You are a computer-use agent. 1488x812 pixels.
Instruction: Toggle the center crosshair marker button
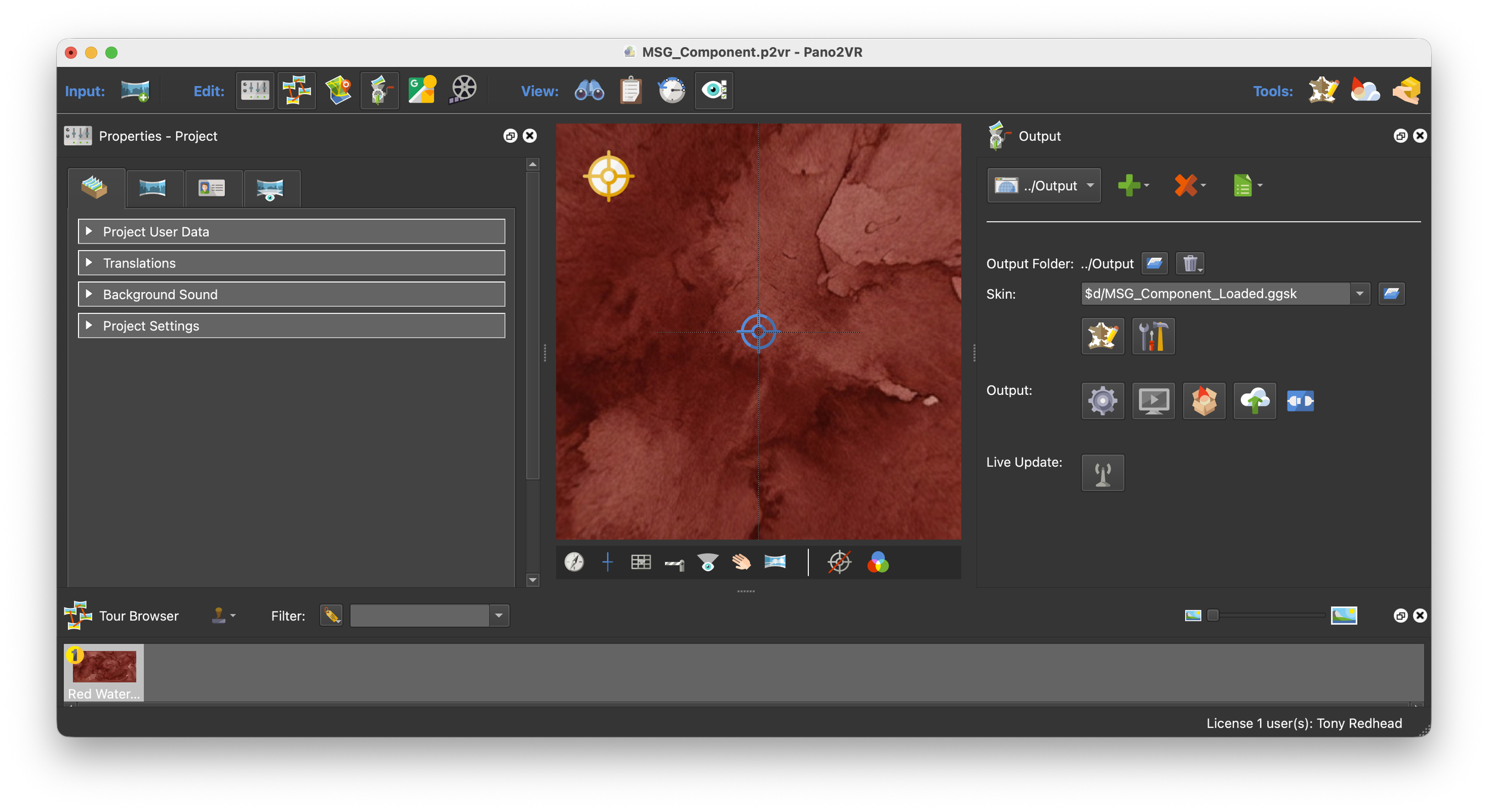607,562
